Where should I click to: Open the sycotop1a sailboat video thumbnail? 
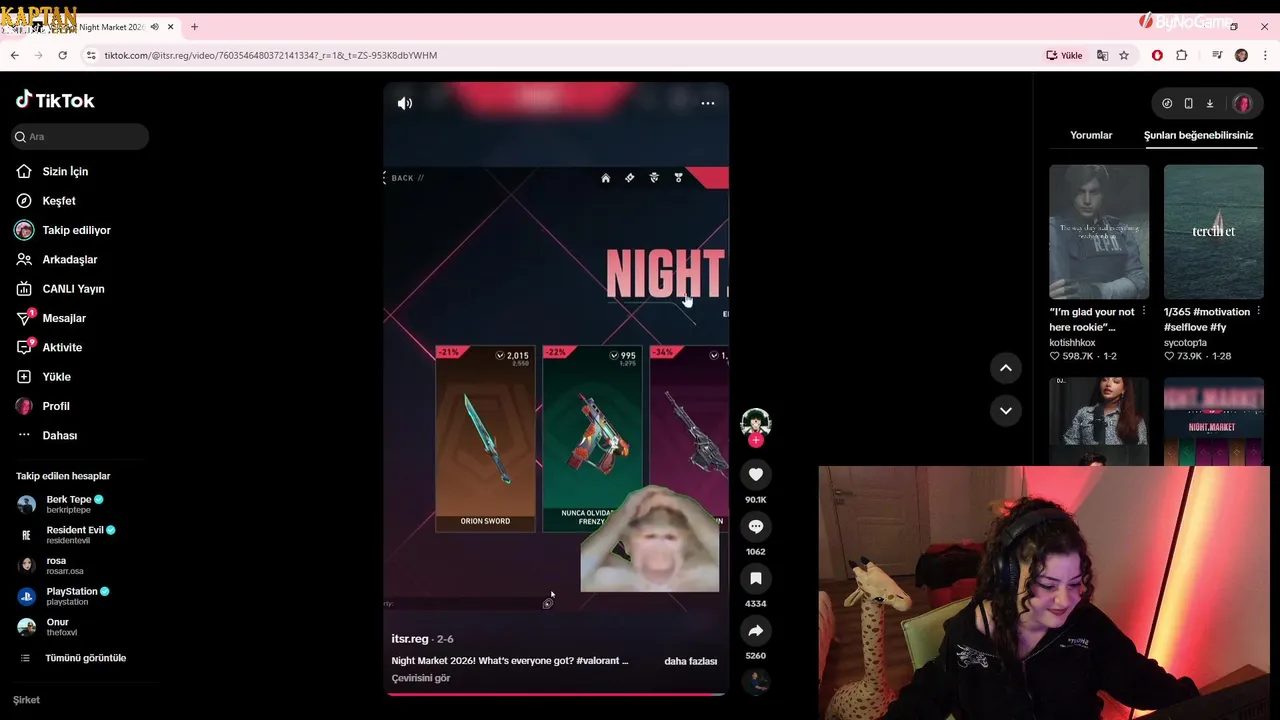point(1213,232)
